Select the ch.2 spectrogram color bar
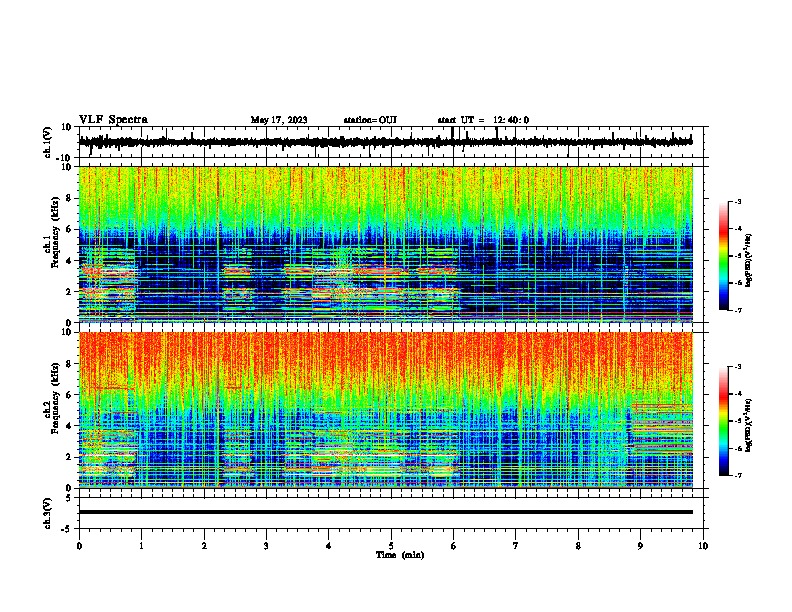This screenshot has width=792, height=612. (x=723, y=421)
